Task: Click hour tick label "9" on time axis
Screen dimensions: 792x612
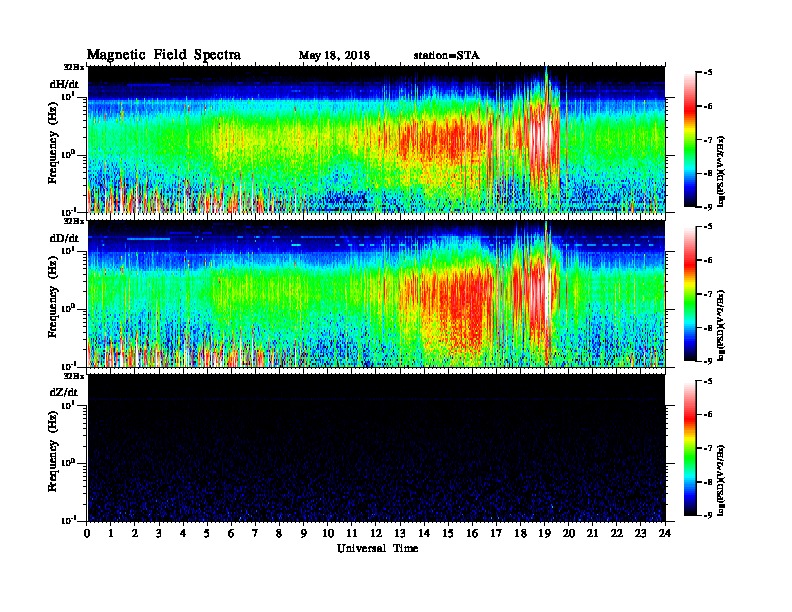Action: (304, 533)
